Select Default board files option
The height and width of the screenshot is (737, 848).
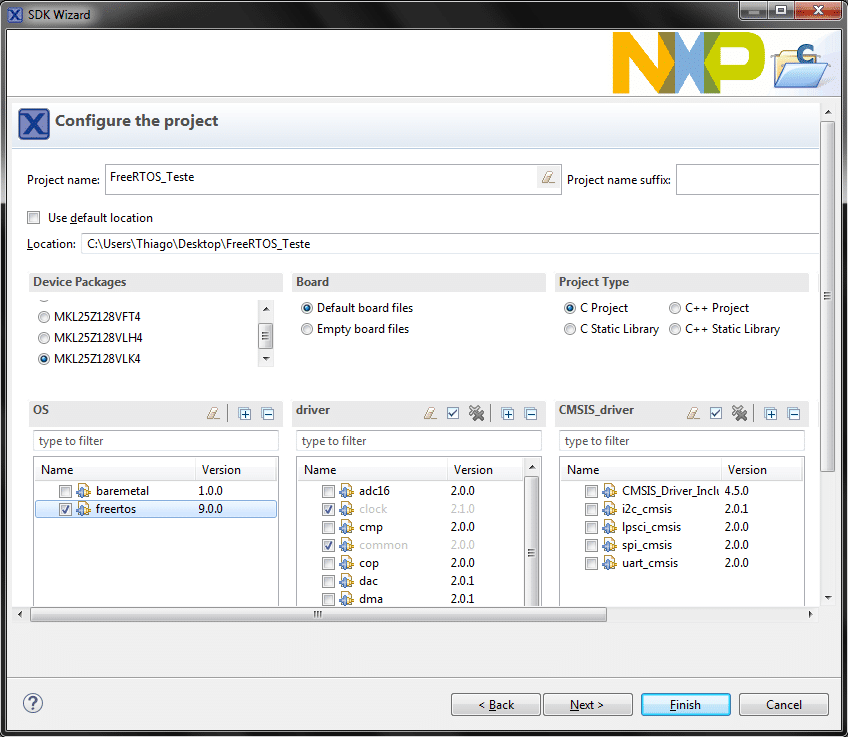[x=307, y=308]
